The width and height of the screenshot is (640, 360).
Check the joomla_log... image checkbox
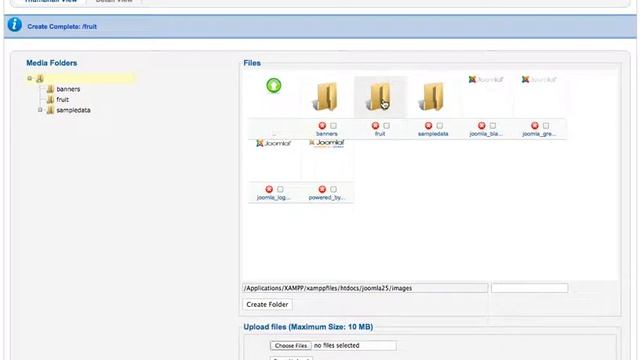click(280, 189)
